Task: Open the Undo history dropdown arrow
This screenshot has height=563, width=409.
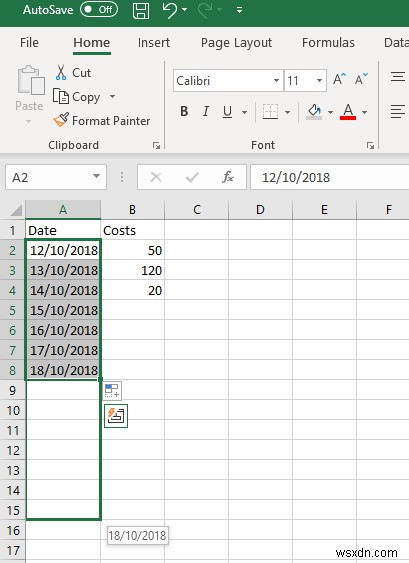Action: click(x=185, y=10)
